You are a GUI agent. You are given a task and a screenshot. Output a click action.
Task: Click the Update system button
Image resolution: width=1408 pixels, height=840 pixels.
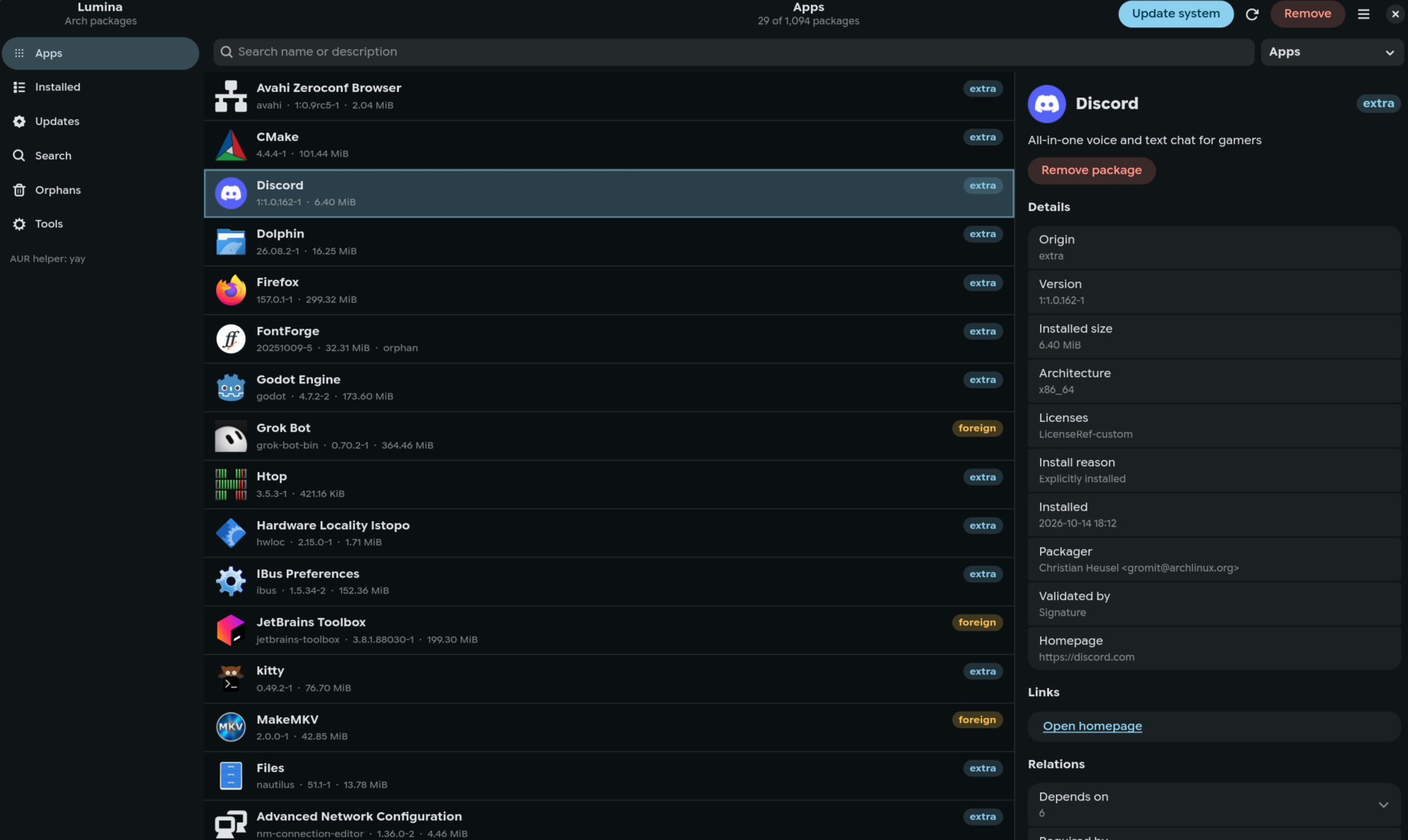pyautogui.click(x=1176, y=14)
